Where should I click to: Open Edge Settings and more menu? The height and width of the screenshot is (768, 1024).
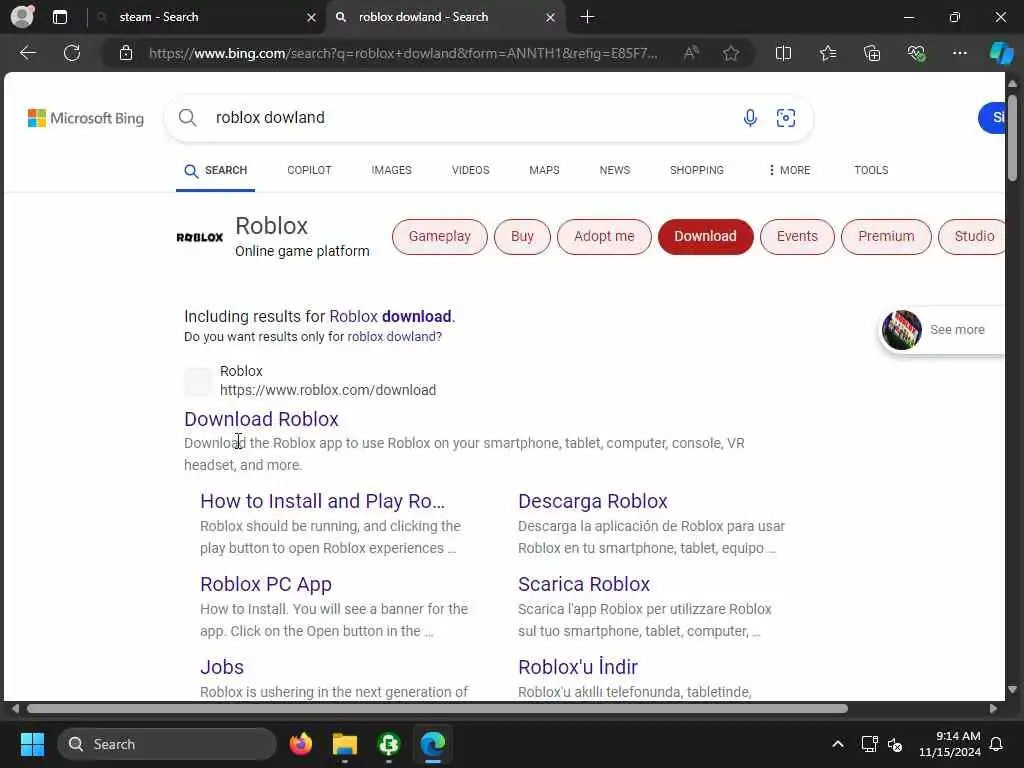pyautogui.click(x=959, y=53)
